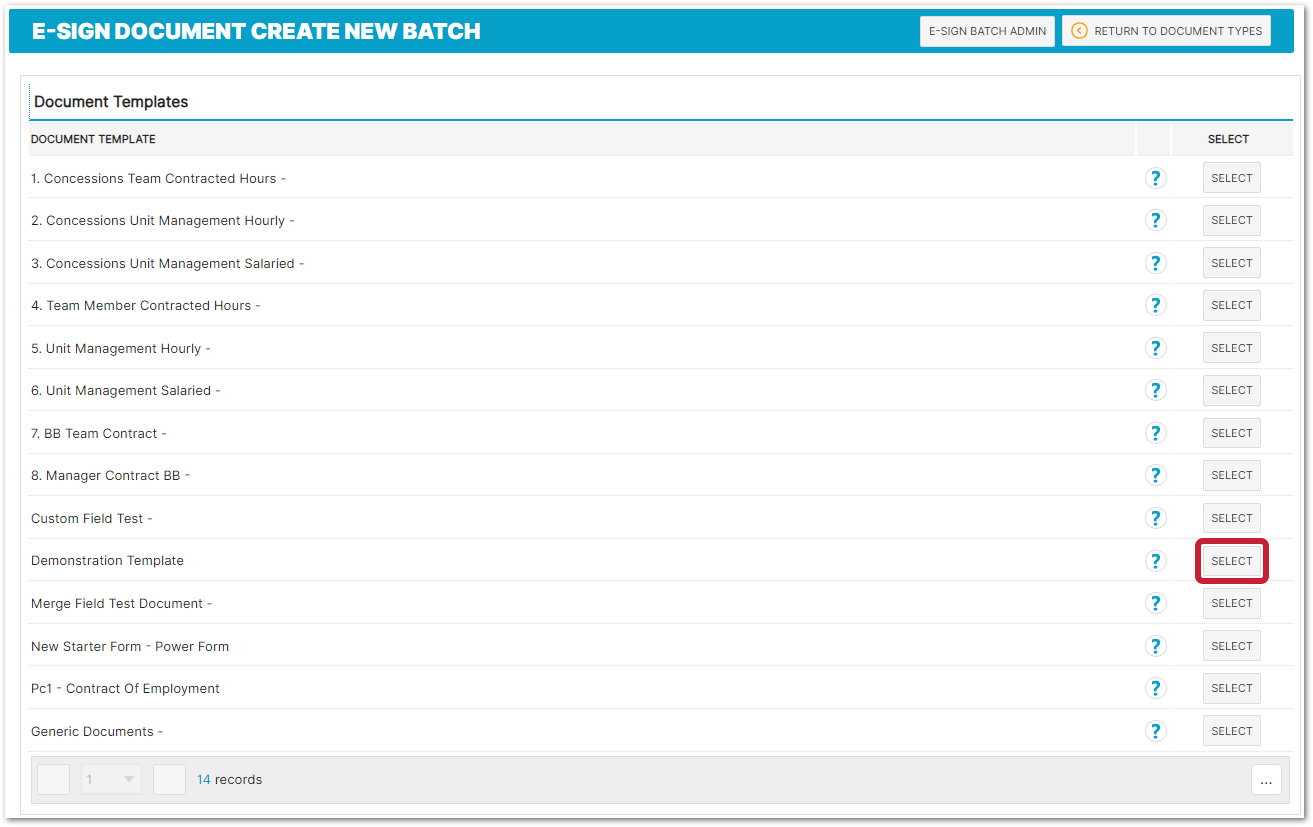Click next page button in pager

pos(169,780)
